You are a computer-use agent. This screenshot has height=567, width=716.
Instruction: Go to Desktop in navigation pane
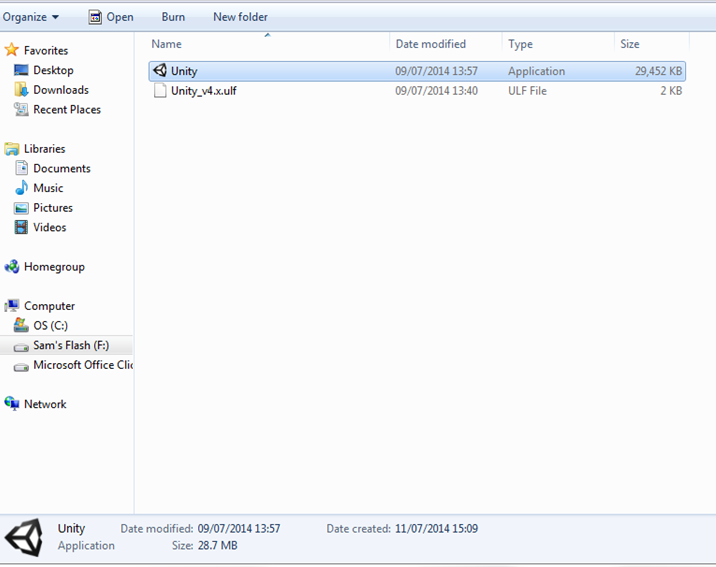(x=53, y=70)
